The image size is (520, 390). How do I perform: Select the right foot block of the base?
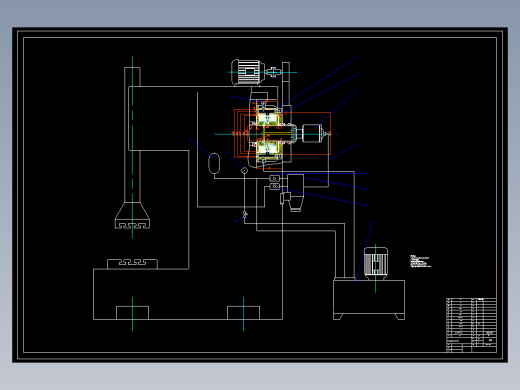(x=243, y=313)
